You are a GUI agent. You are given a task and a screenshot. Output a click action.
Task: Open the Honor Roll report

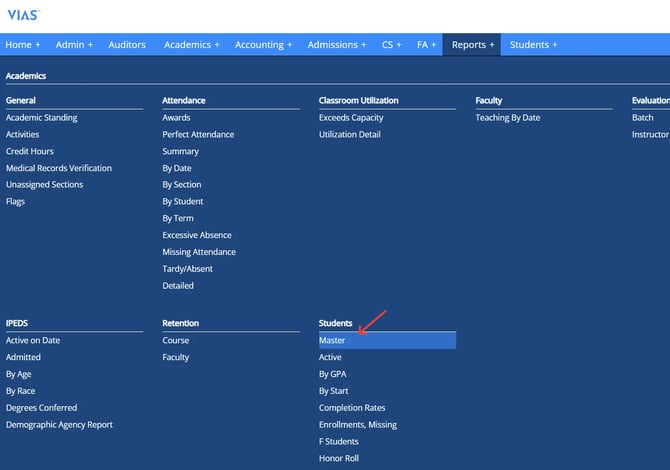point(338,458)
